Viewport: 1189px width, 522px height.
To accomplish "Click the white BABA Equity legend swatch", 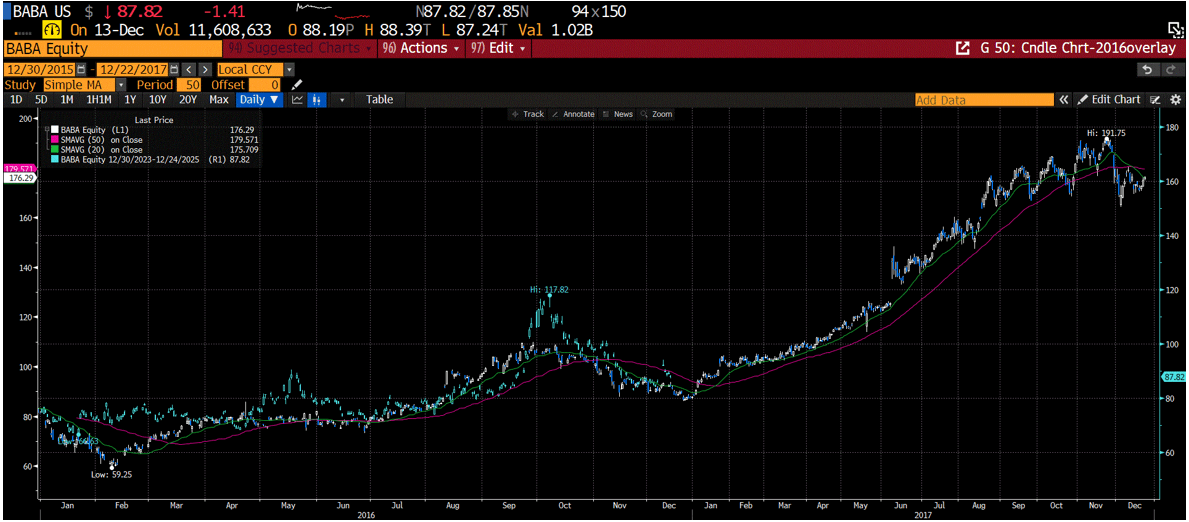I will [55, 130].
